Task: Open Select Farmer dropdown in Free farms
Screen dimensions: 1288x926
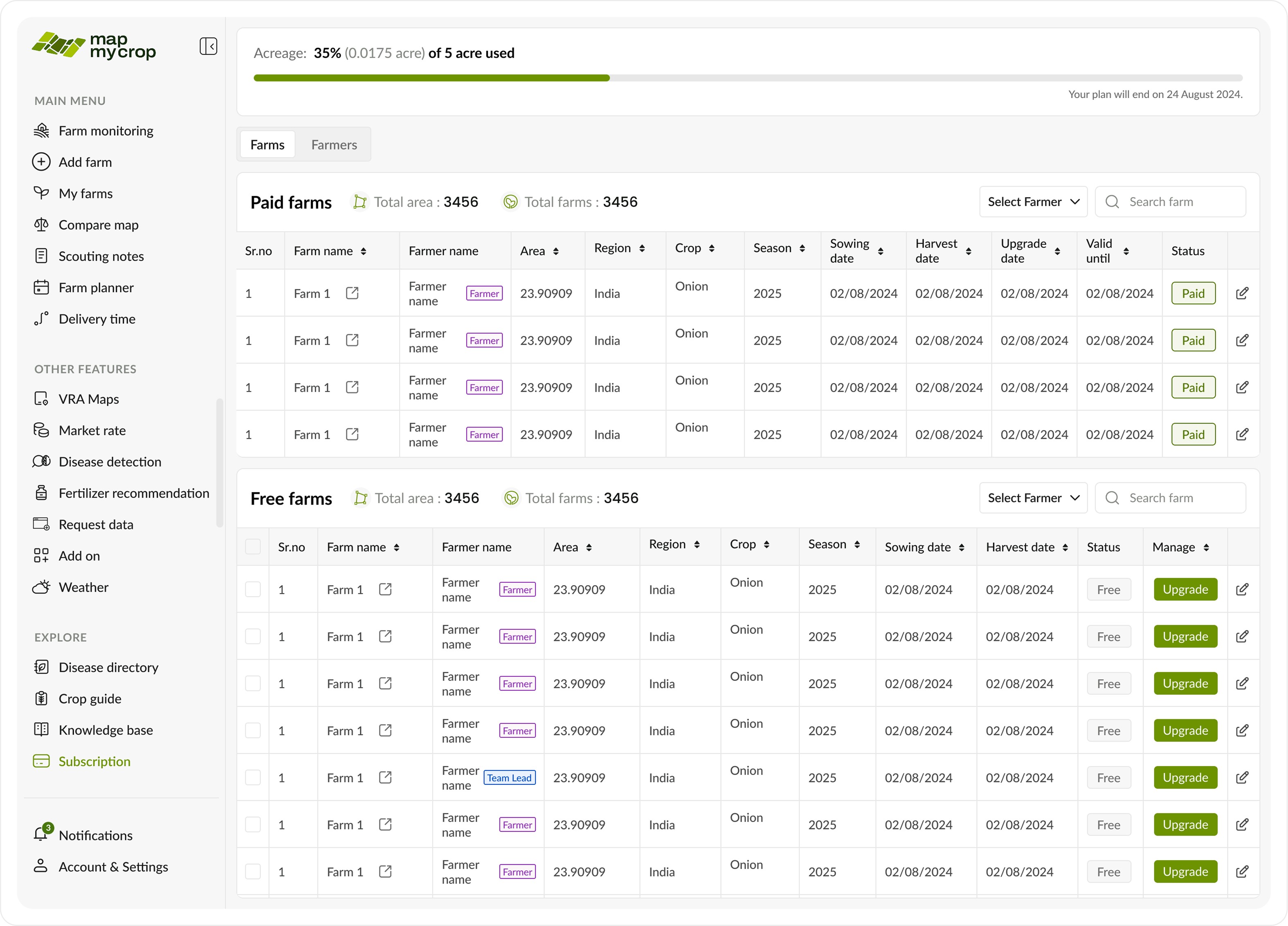Action: 1033,498
